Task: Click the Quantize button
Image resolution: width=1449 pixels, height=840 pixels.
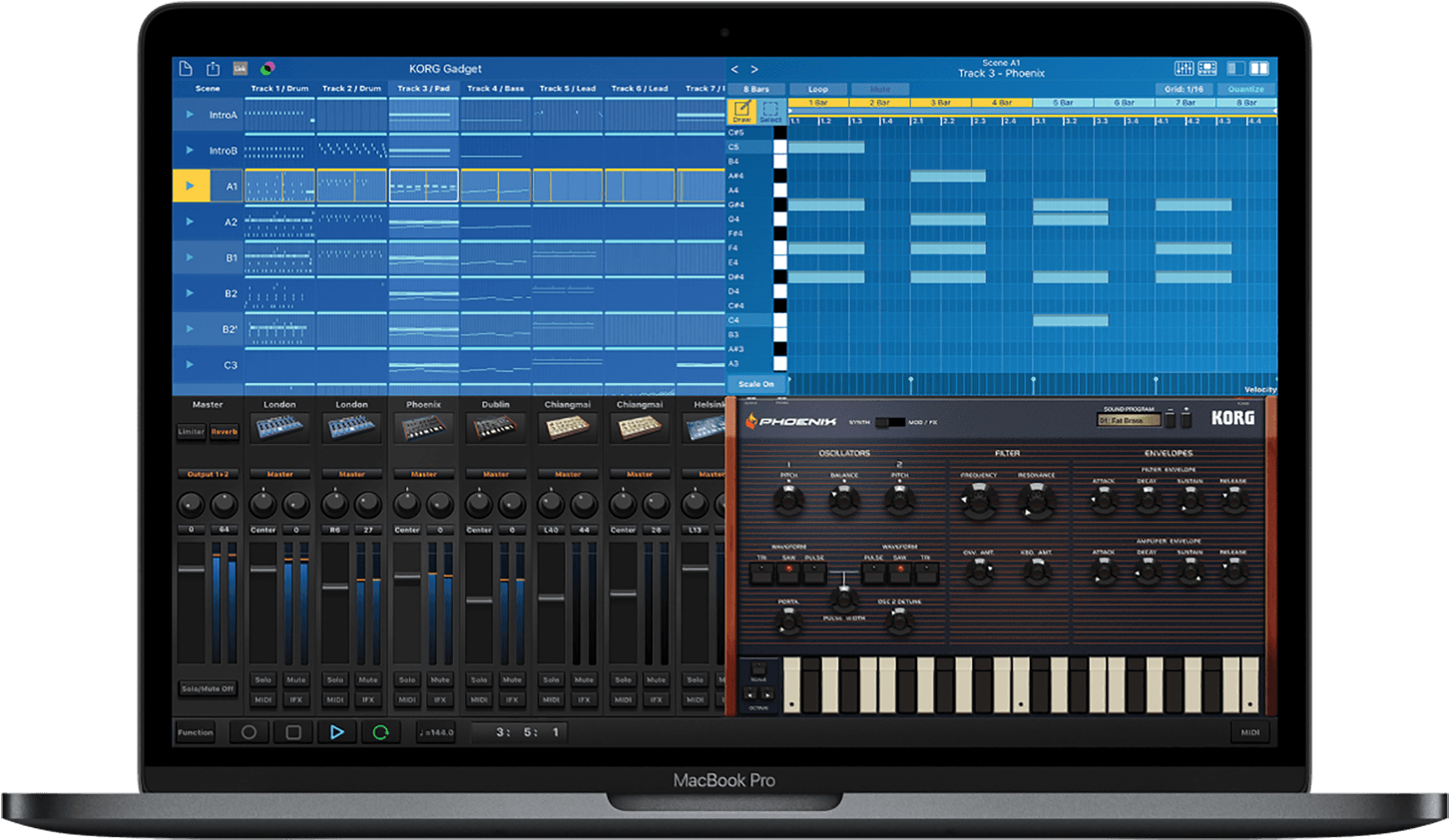Action: [x=1245, y=88]
